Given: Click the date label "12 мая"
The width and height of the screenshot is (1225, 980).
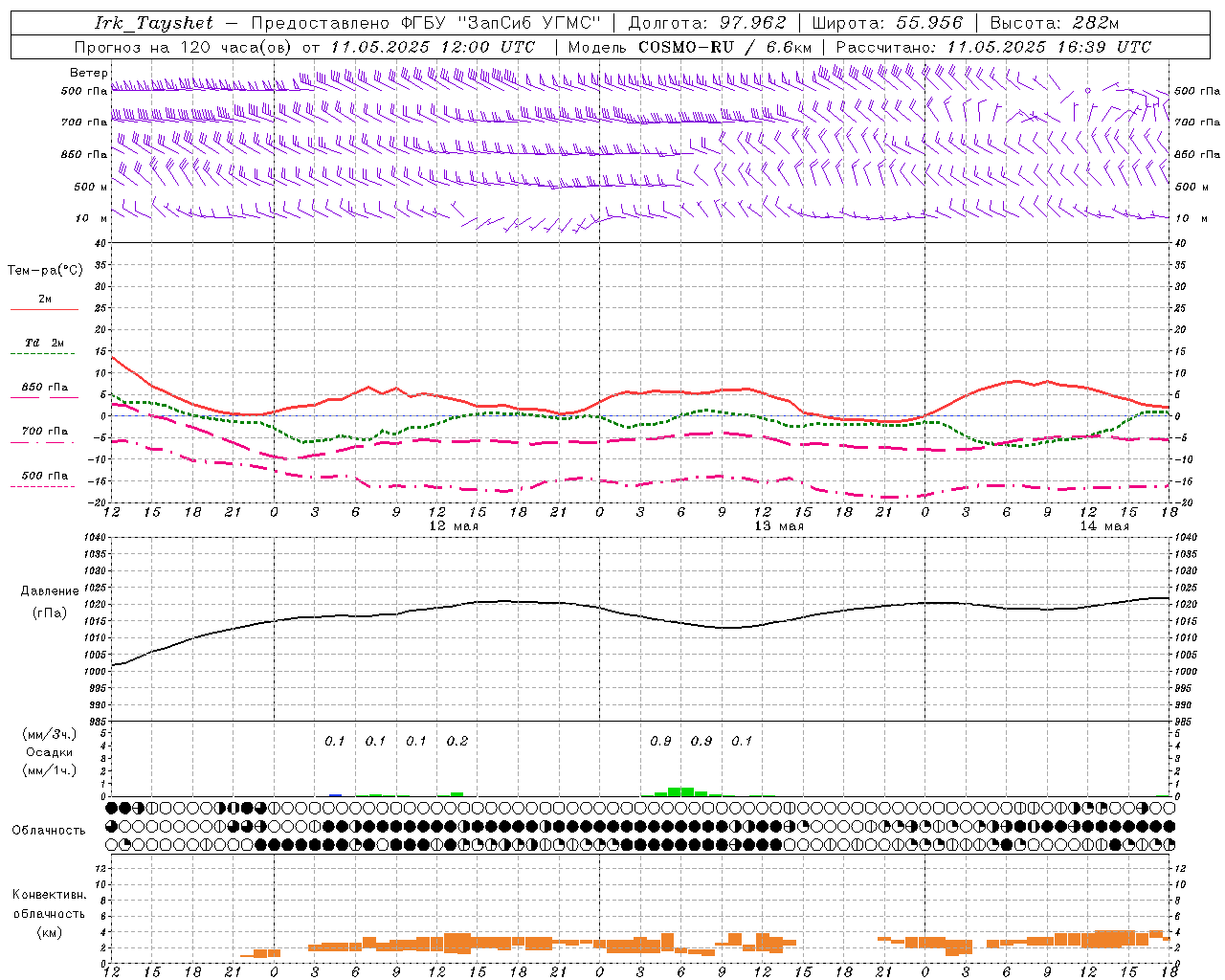Looking at the screenshot, I should [454, 526].
